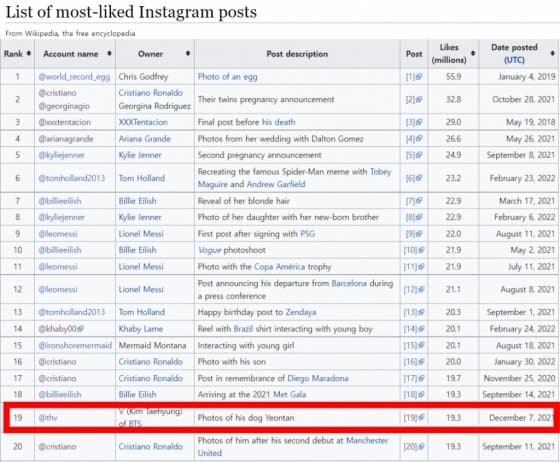Sort by Likes (millions) arrows

click(x=473, y=54)
